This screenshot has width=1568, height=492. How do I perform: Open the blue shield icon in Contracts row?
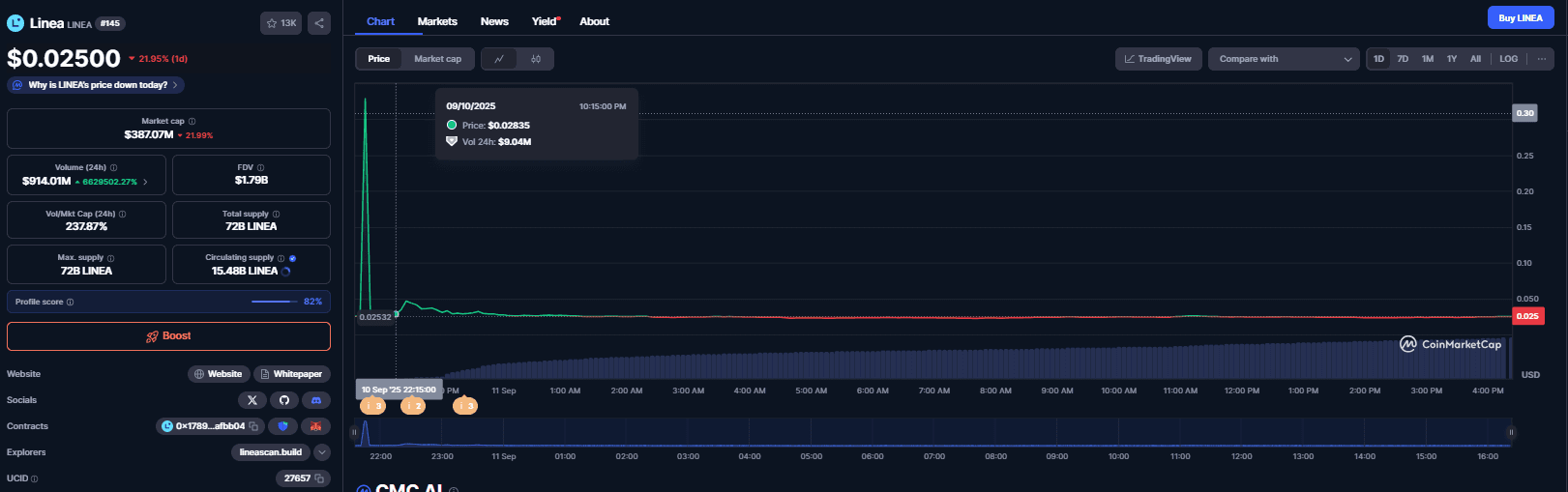283,426
